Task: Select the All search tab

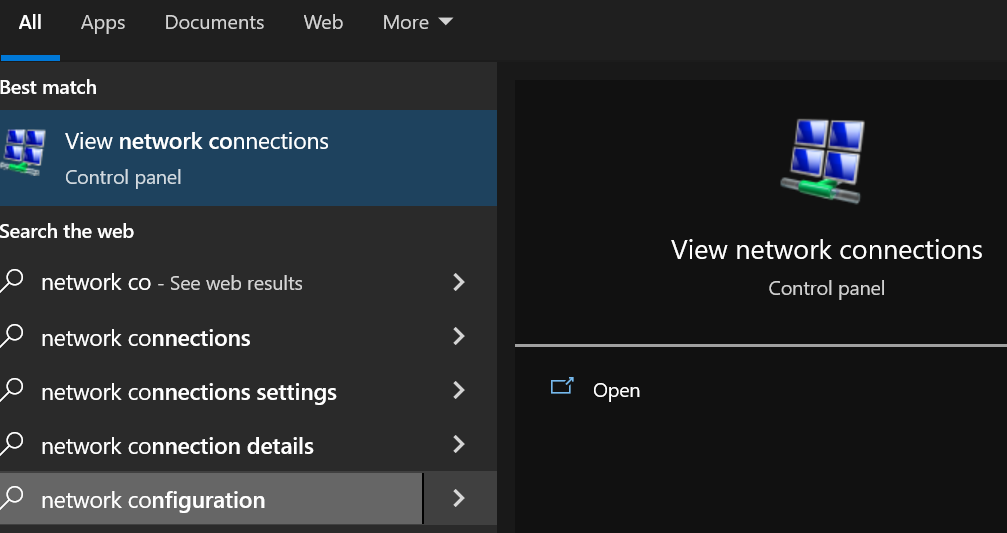Action: coord(30,22)
